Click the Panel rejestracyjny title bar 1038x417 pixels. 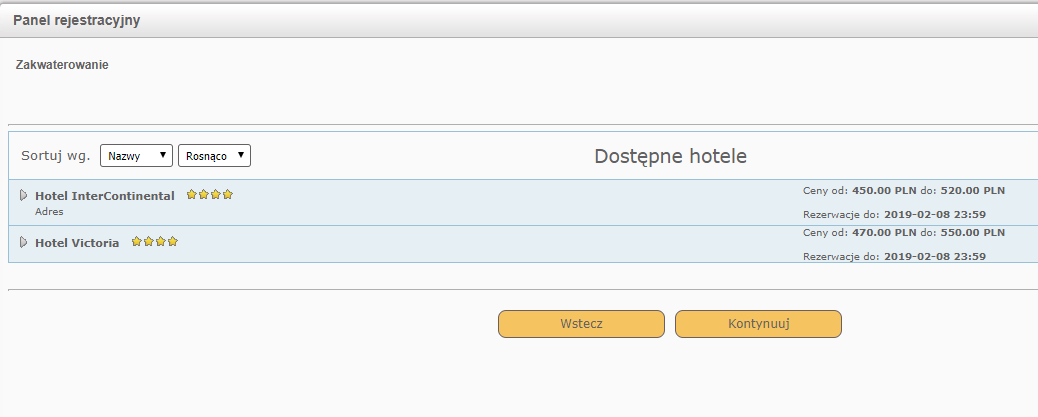[519, 21]
